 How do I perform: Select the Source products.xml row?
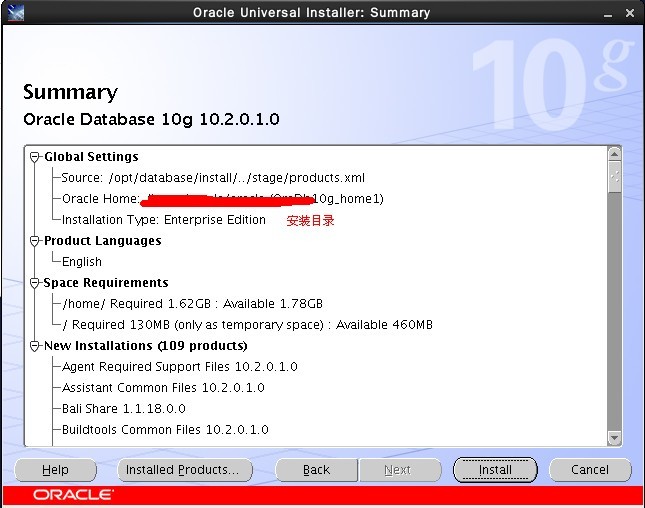(x=213, y=178)
